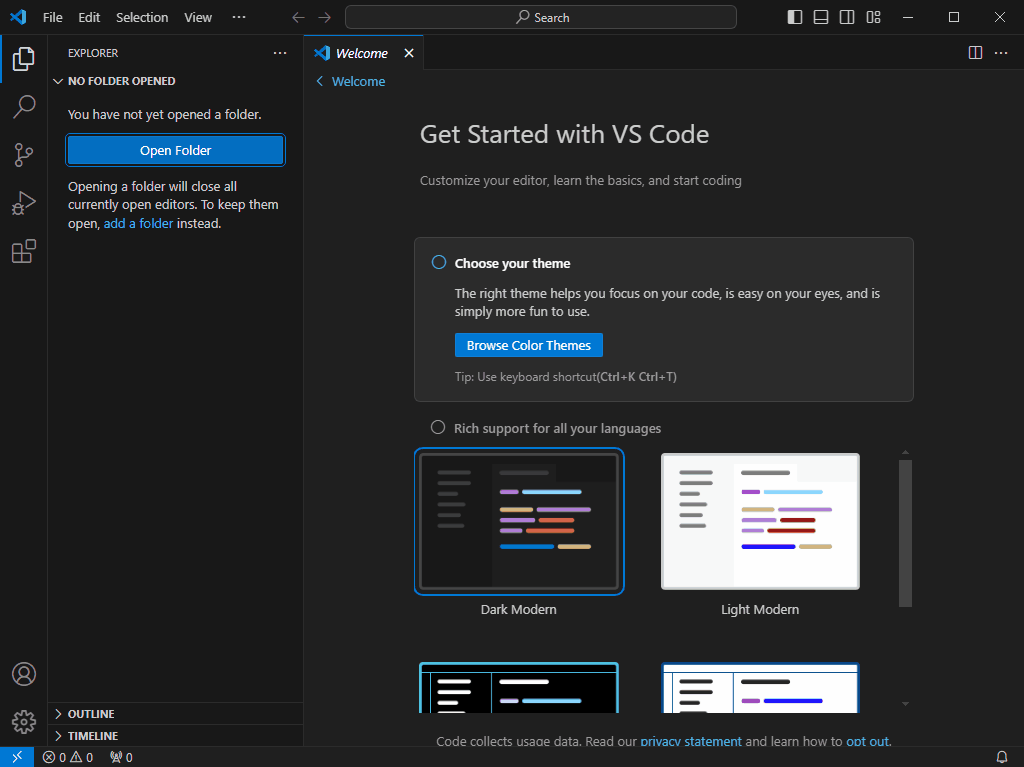This screenshot has height=767, width=1024.
Task: Open the Explorer view in activity bar
Action: tap(24, 59)
